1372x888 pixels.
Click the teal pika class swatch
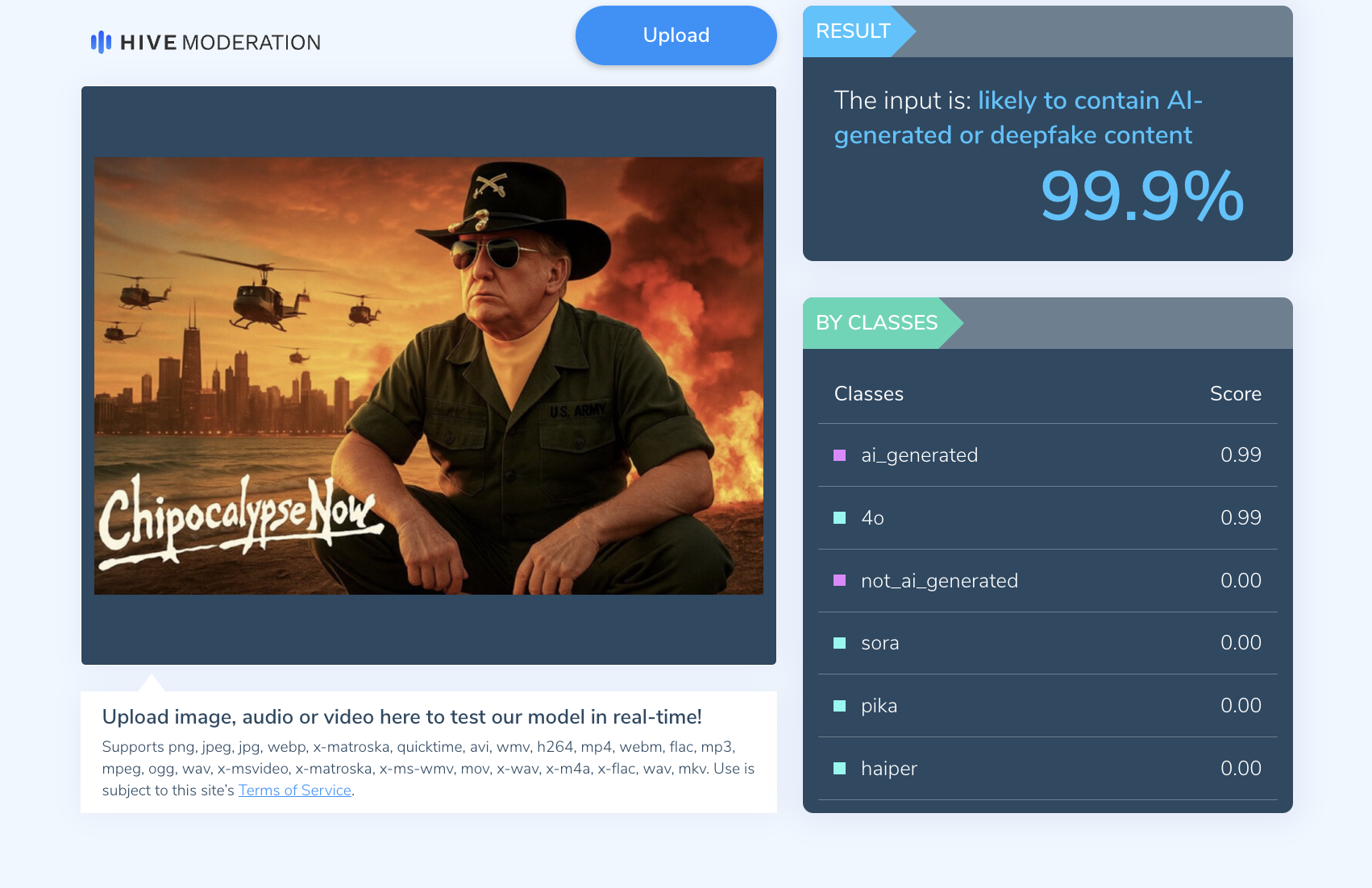[839, 706]
